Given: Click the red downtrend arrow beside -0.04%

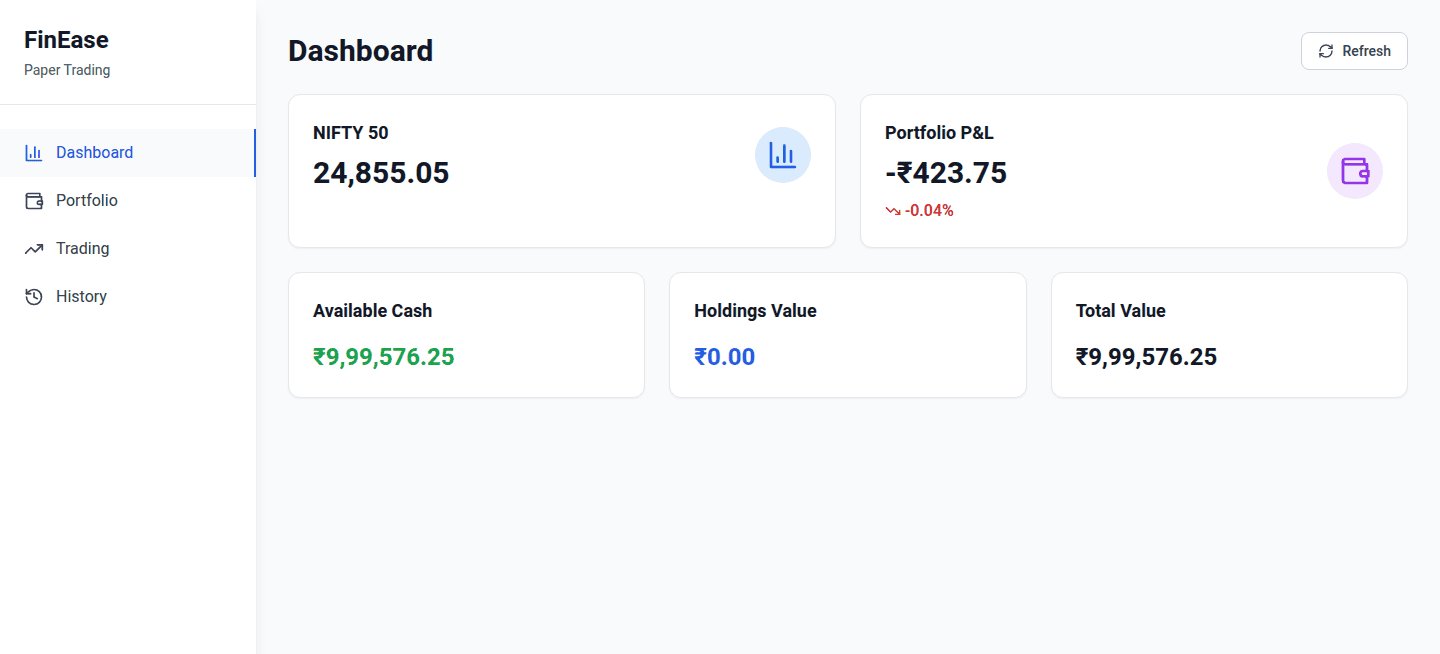Looking at the screenshot, I should (893, 211).
